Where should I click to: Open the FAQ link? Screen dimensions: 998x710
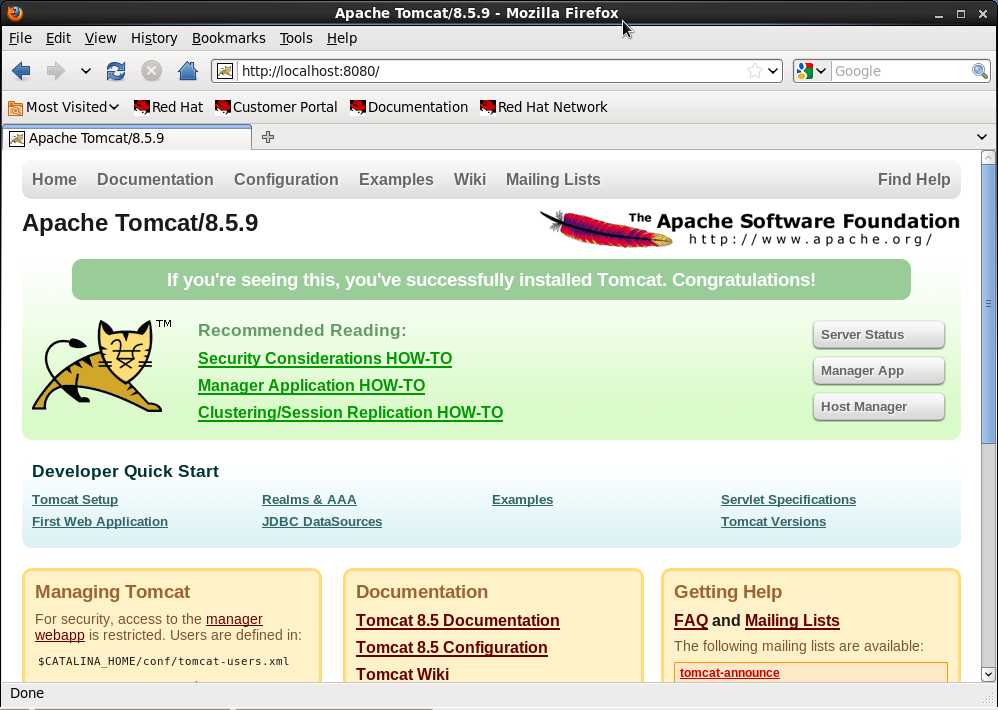pyautogui.click(x=691, y=620)
